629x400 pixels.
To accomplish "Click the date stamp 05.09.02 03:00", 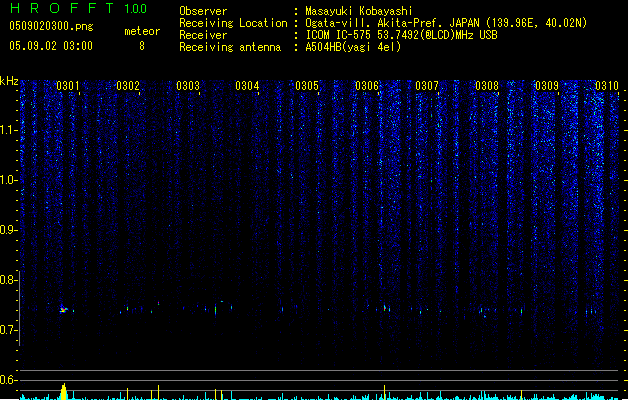I will click(x=51, y=46).
